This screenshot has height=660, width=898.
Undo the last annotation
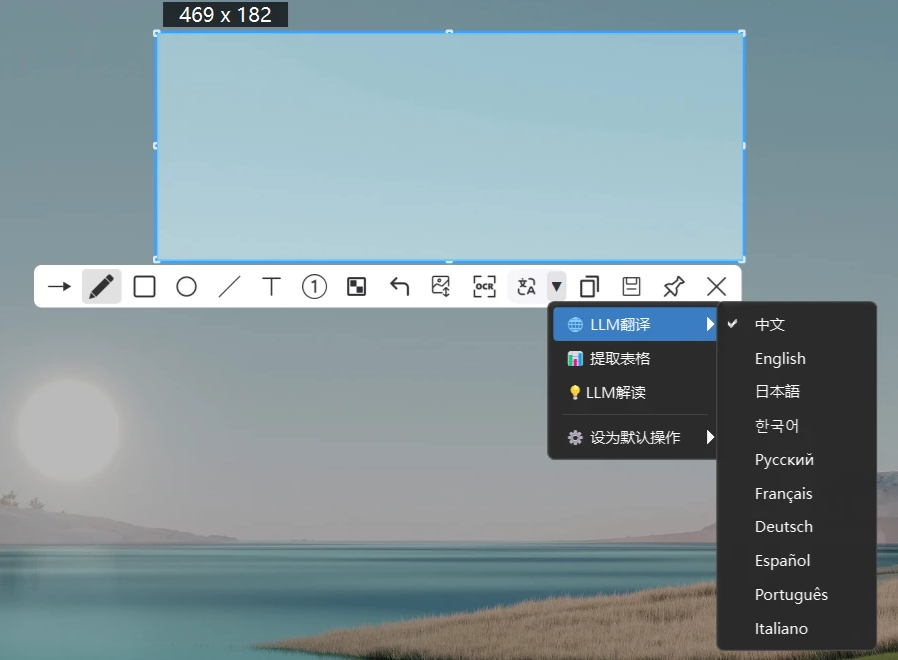click(x=399, y=287)
